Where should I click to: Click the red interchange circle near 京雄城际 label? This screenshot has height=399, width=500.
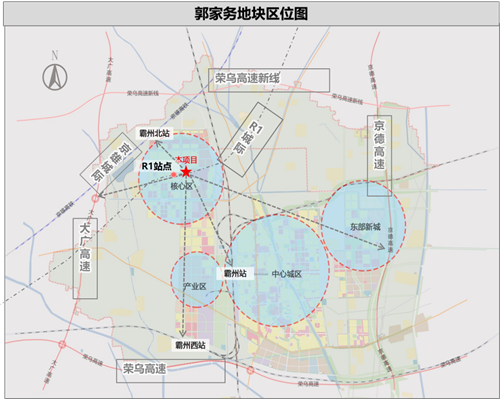tap(95, 199)
